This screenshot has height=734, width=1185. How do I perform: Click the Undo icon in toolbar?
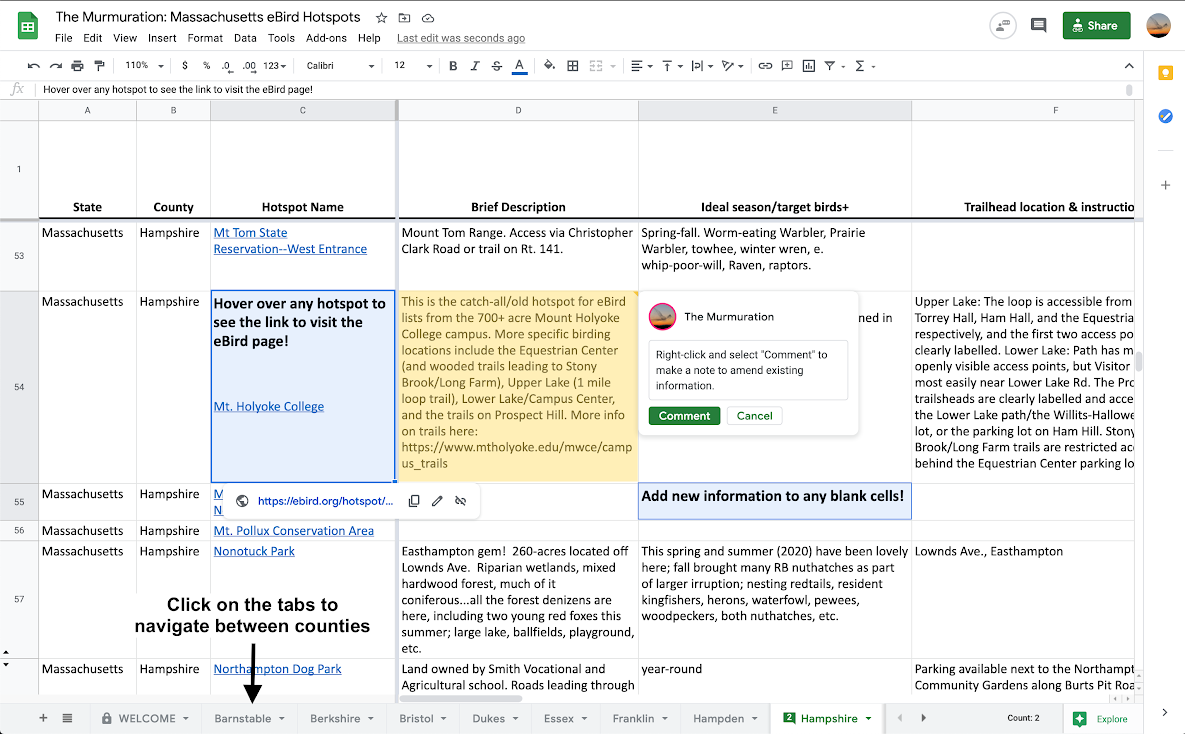pos(33,66)
